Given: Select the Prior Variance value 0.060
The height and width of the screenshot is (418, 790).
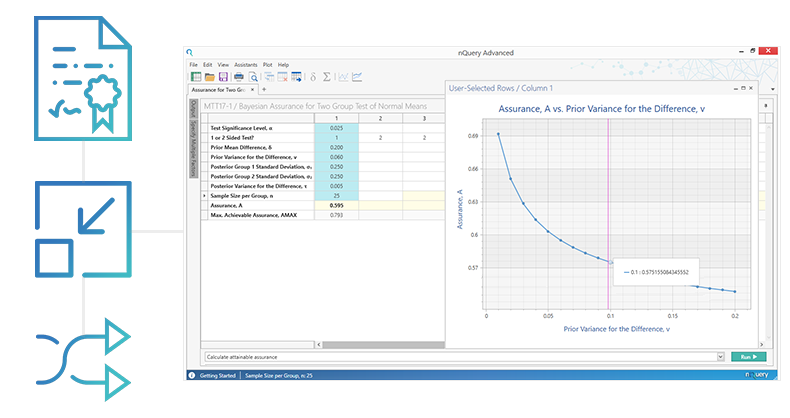Looking at the screenshot, I should (337, 157).
